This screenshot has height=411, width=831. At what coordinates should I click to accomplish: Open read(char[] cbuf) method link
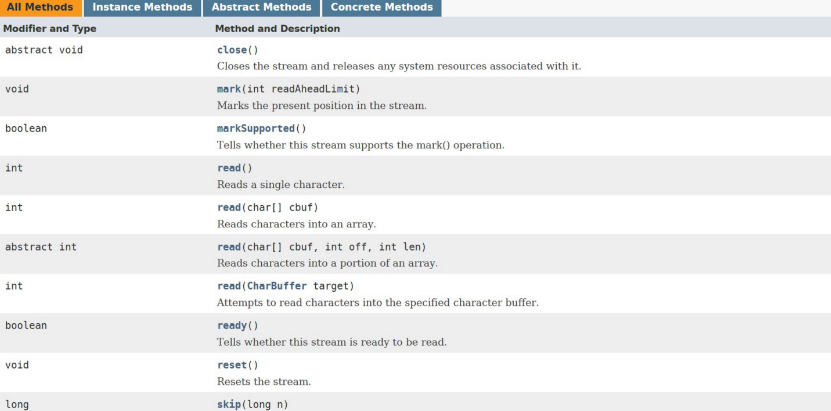click(x=228, y=207)
